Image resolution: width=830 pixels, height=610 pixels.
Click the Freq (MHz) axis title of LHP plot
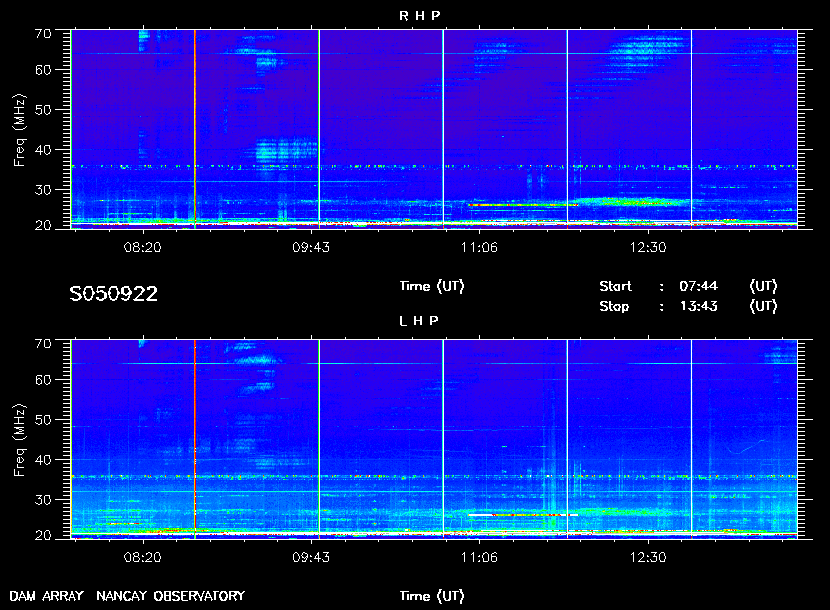(x=19, y=441)
